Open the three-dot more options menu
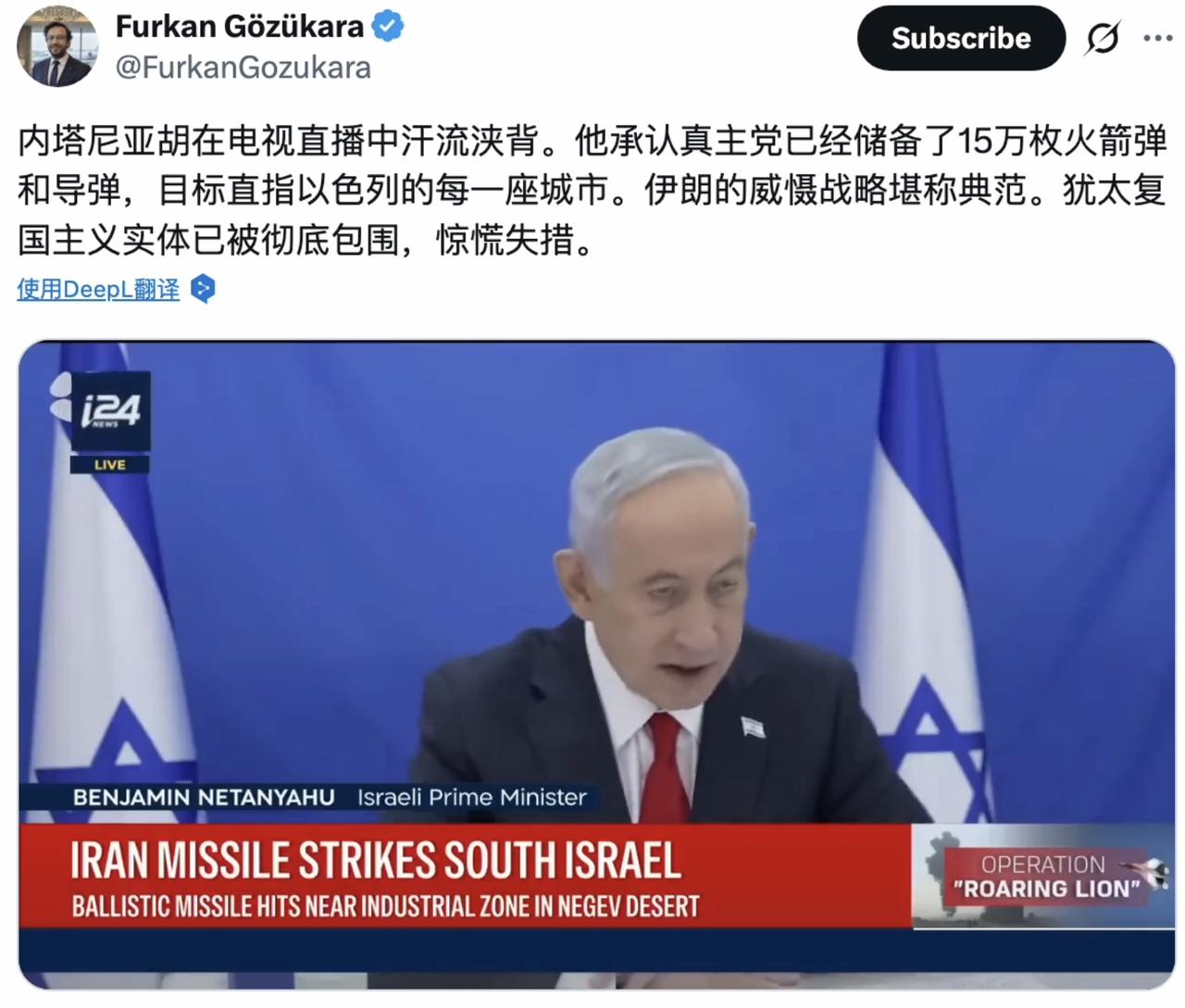This screenshot has height=1008, width=1185. [1158, 38]
